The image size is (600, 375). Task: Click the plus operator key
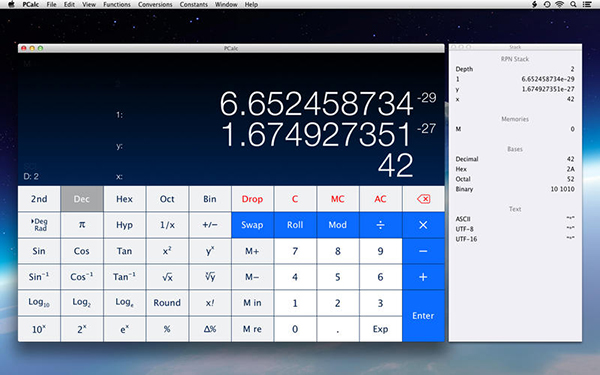(423, 277)
